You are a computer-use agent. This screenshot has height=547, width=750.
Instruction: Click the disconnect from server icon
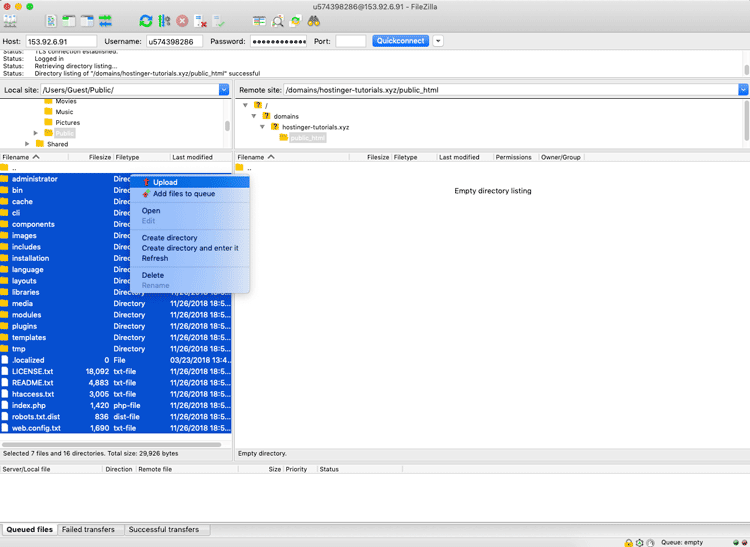pos(201,20)
